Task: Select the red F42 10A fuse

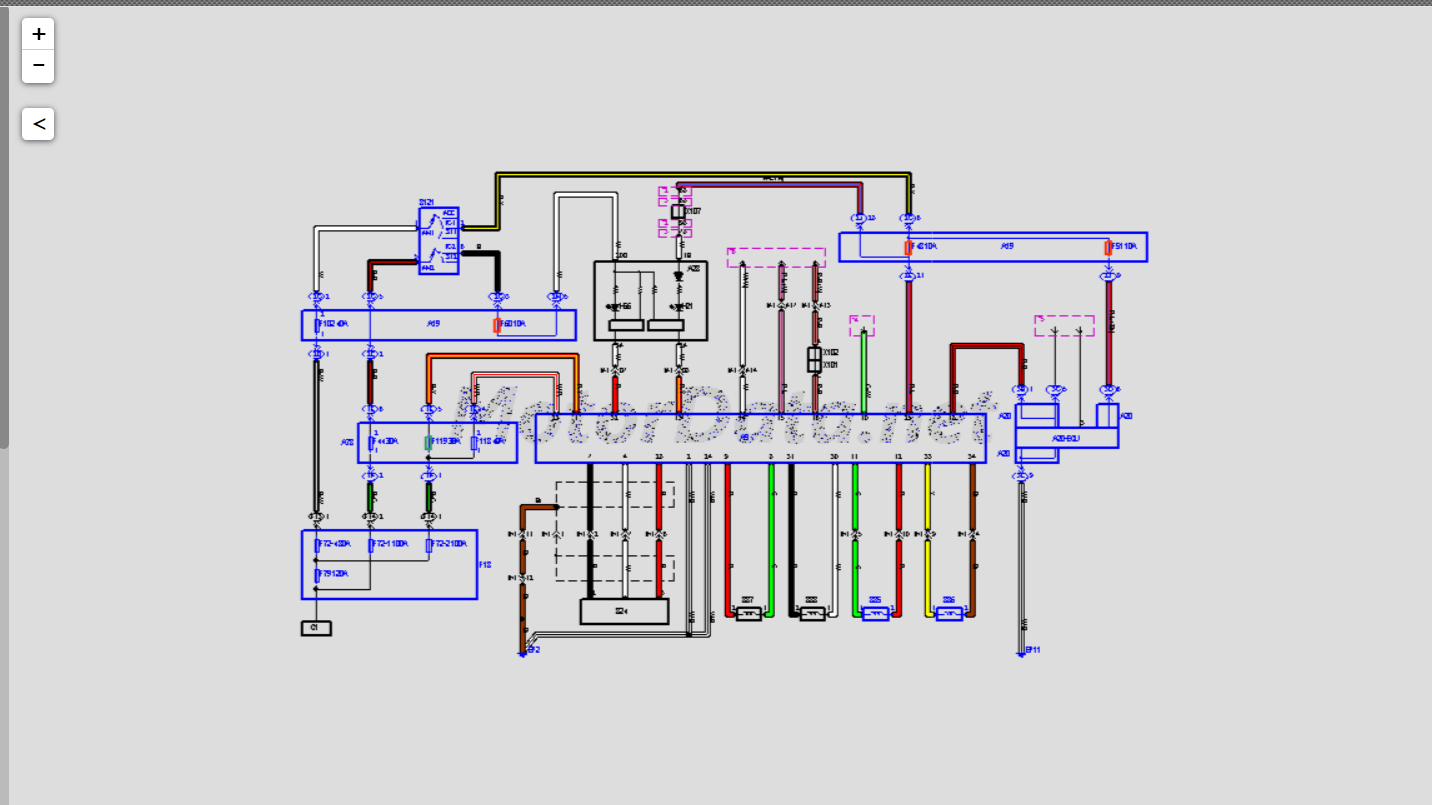Action: (x=908, y=247)
